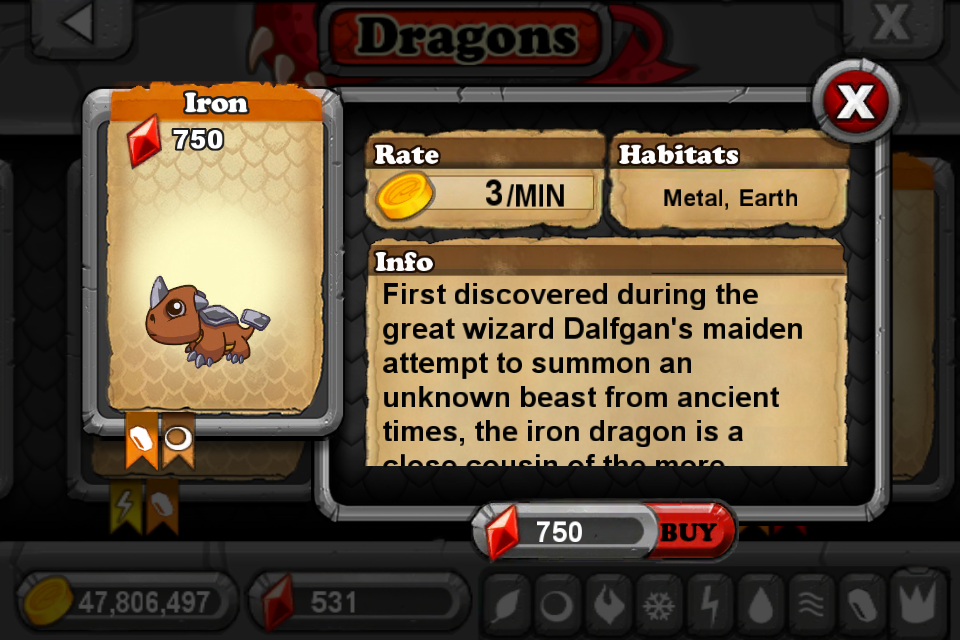Click the Habitats Metal, Earth panel
The image size is (960, 640).
click(730, 180)
